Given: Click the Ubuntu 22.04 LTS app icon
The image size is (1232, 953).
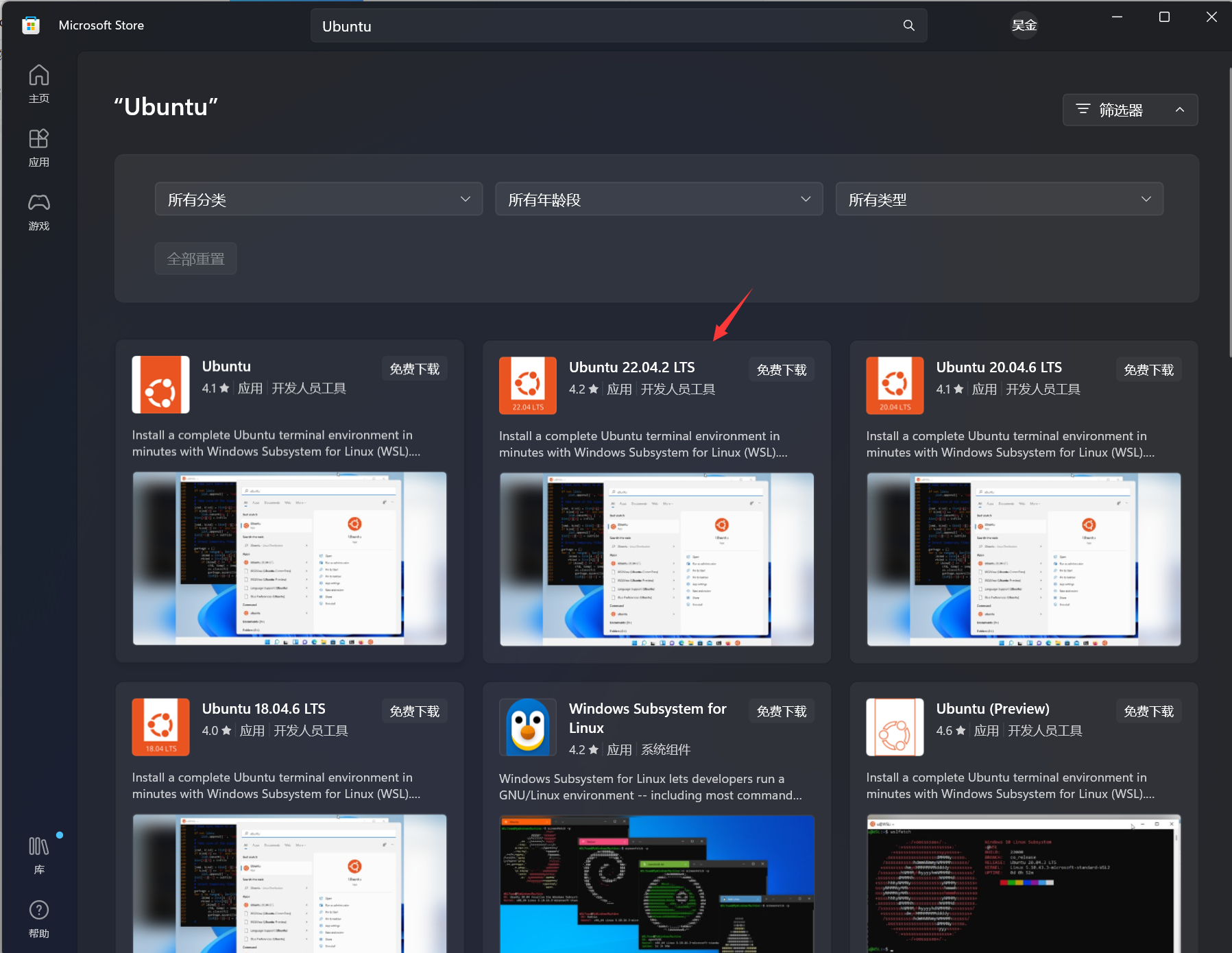Looking at the screenshot, I should pos(528,385).
